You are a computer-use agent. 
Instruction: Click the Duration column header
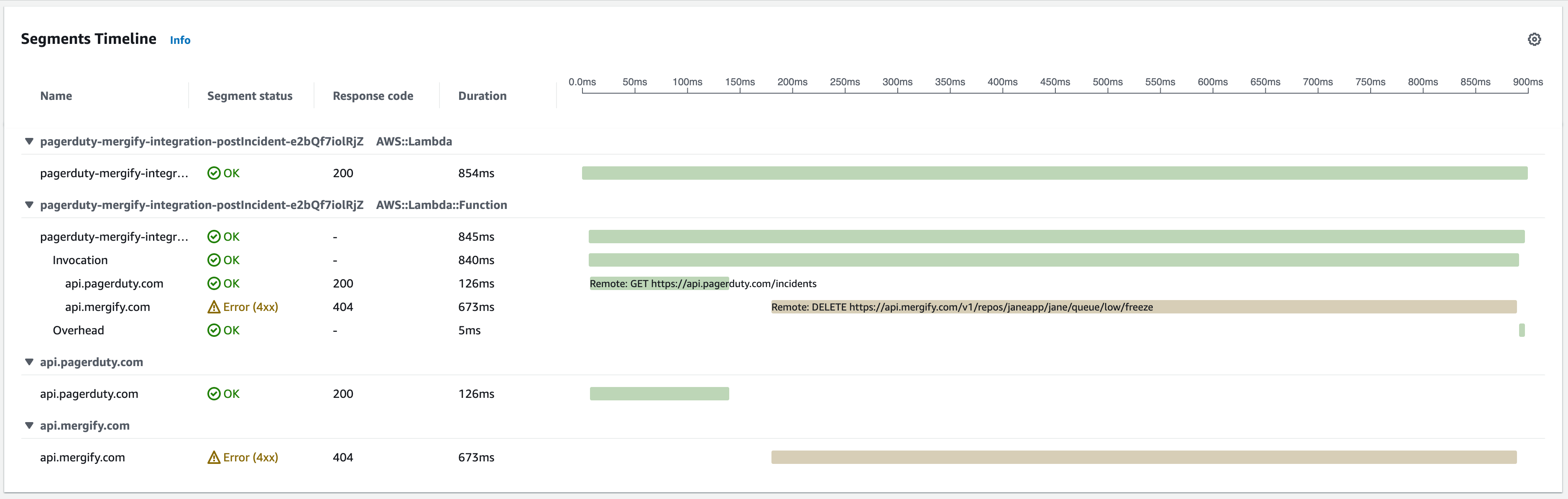482,96
